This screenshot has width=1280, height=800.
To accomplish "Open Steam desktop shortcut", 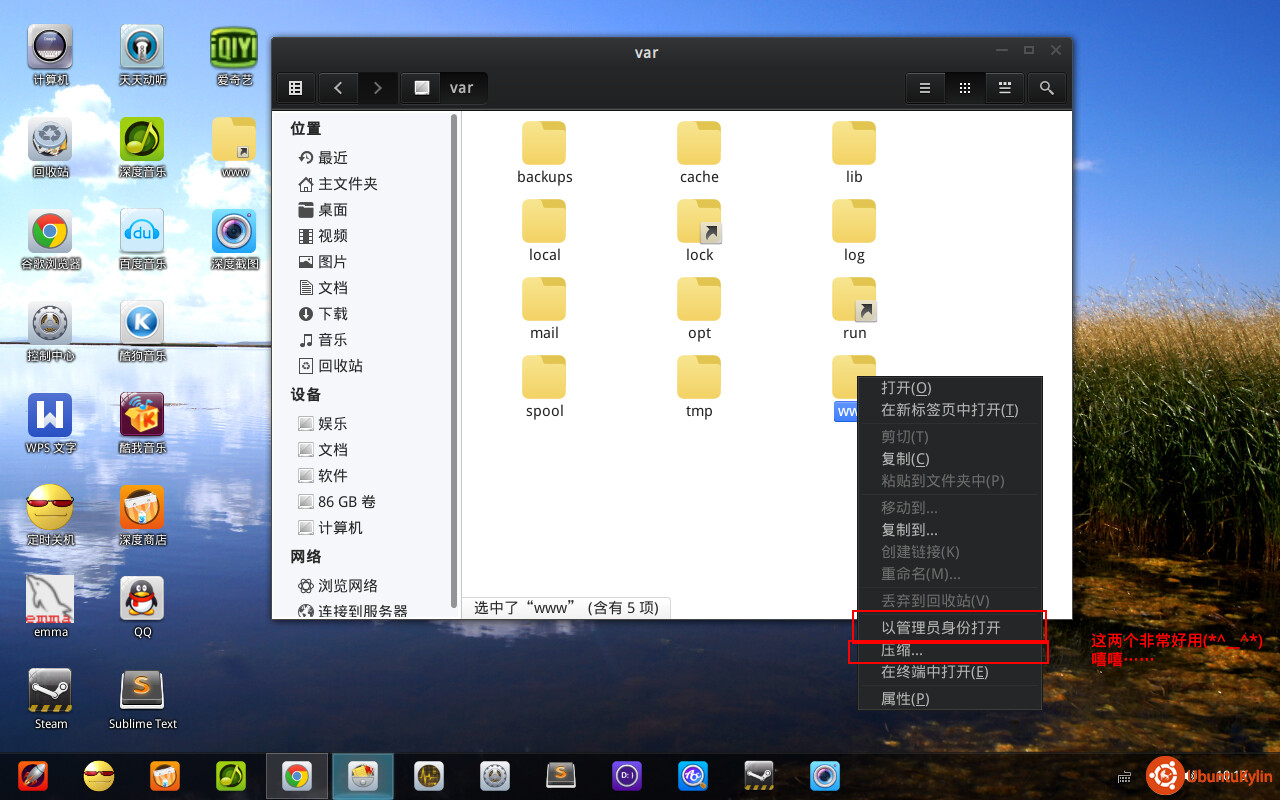I will pos(51,699).
